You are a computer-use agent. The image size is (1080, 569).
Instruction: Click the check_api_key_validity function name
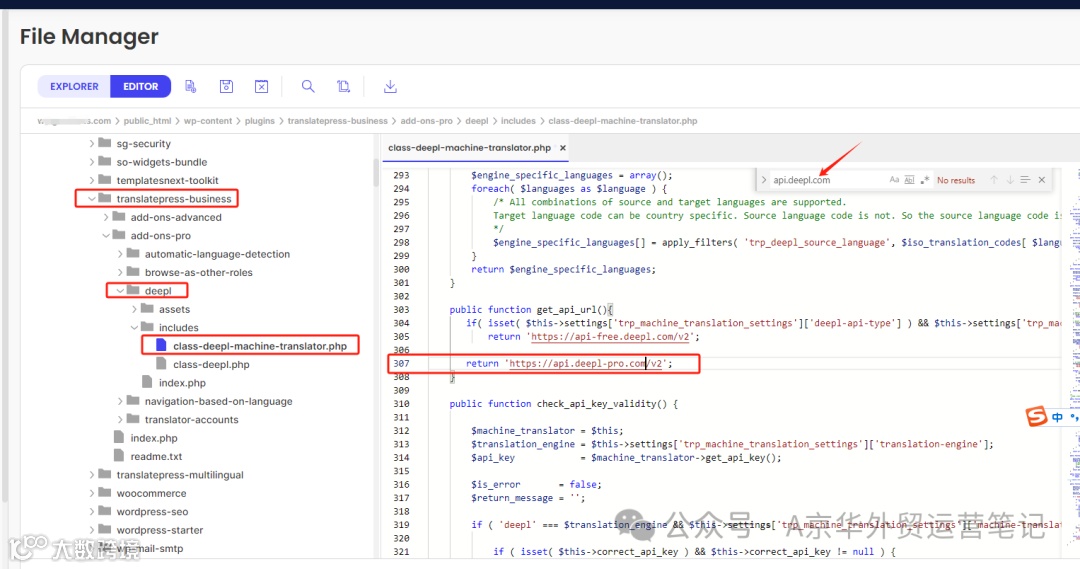[x=596, y=404]
